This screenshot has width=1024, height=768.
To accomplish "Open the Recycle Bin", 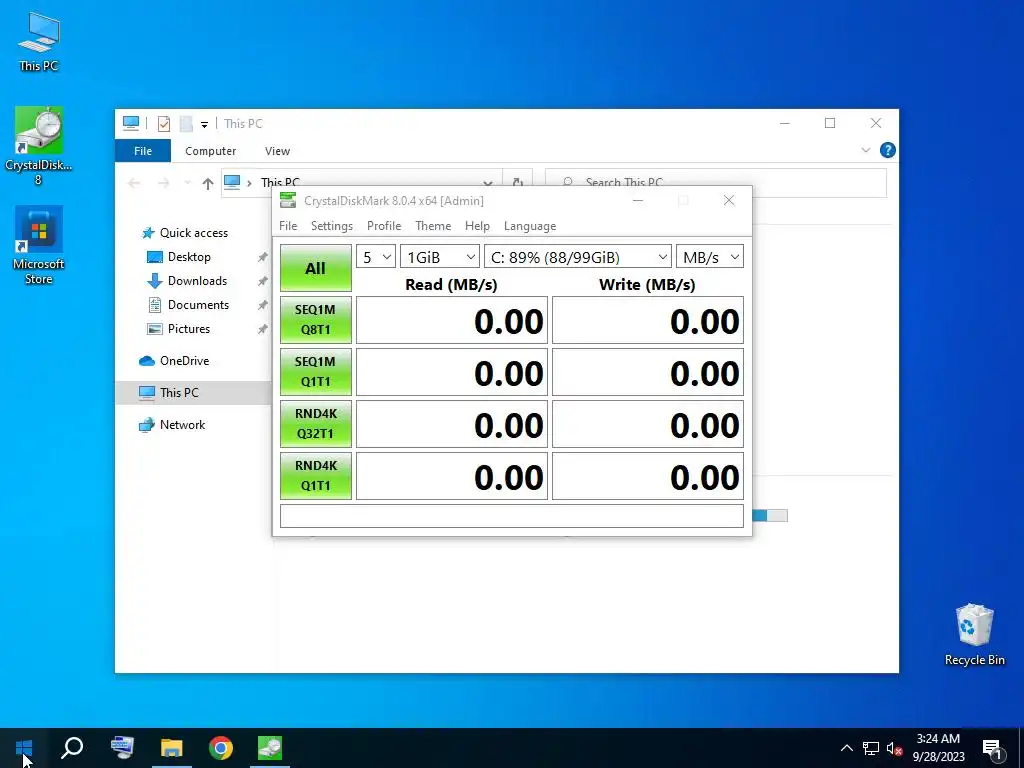I will [974, 635].
